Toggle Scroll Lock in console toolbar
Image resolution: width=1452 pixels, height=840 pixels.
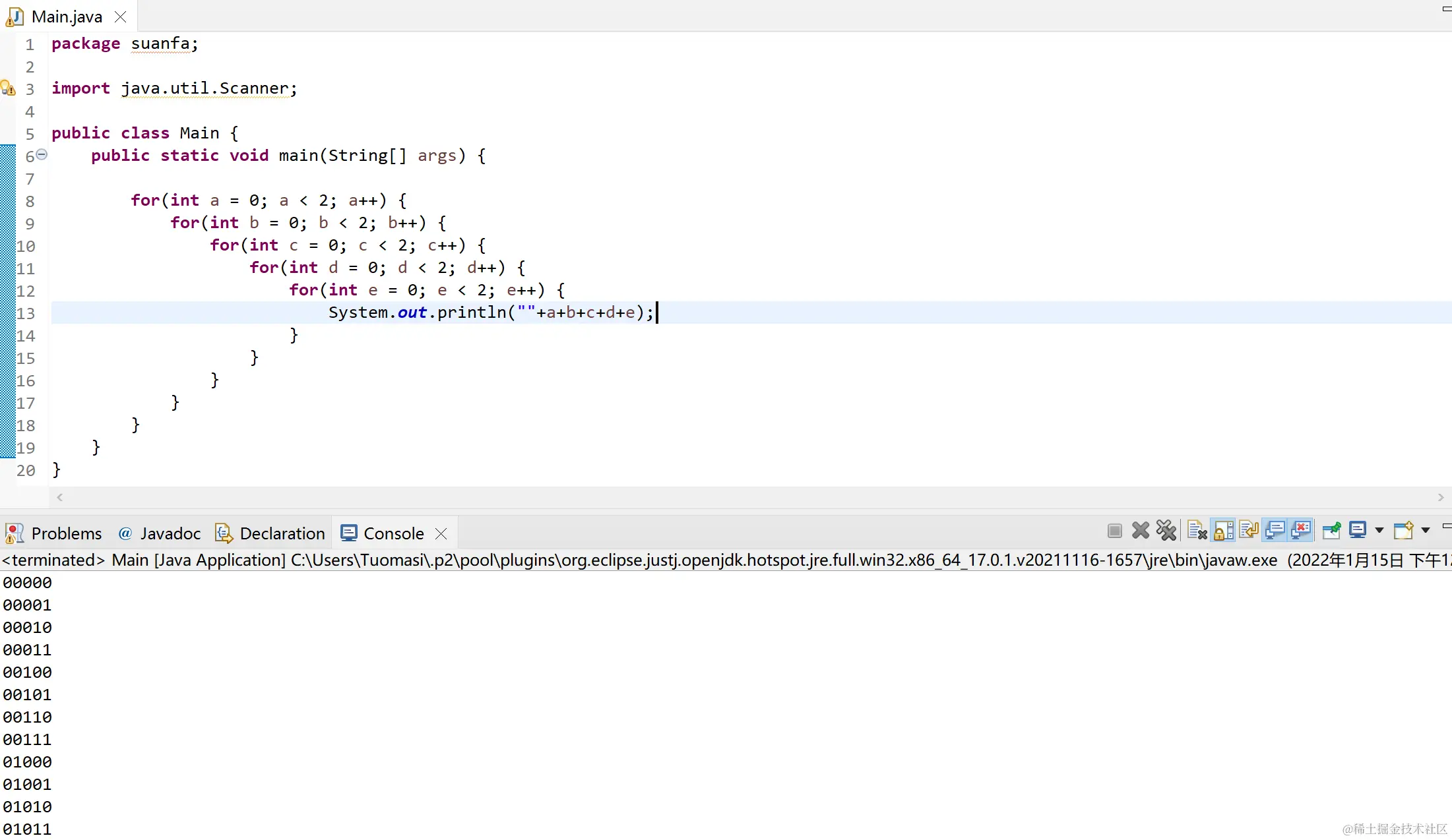[1223, 531]
